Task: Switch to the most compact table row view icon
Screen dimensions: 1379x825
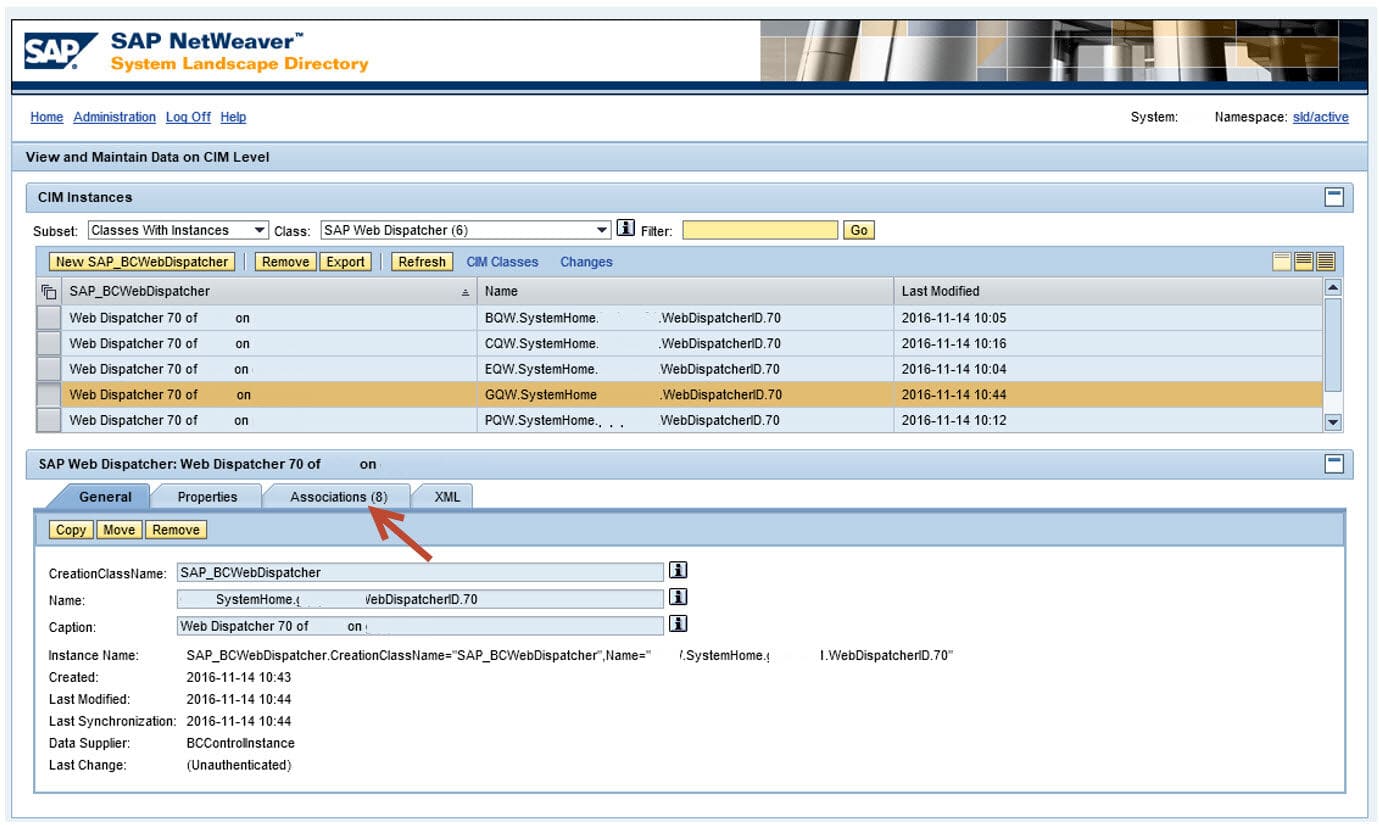Action: (1326, 262)
